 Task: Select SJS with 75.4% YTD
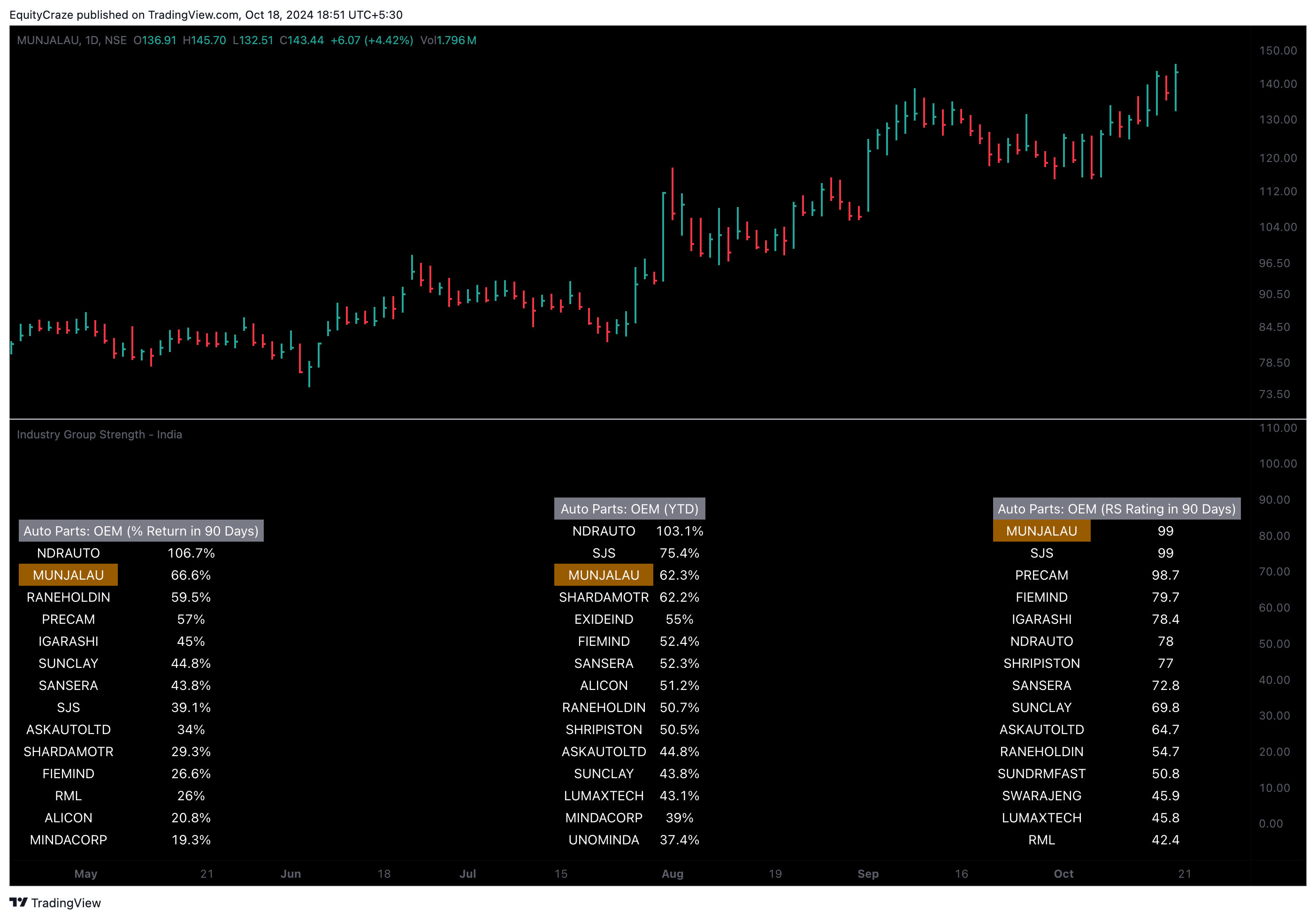(604, 553)
